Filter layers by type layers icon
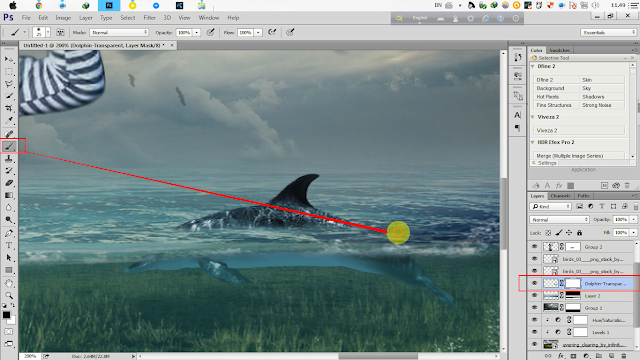Viewport: 640px width, 360px height. [602, 207]
